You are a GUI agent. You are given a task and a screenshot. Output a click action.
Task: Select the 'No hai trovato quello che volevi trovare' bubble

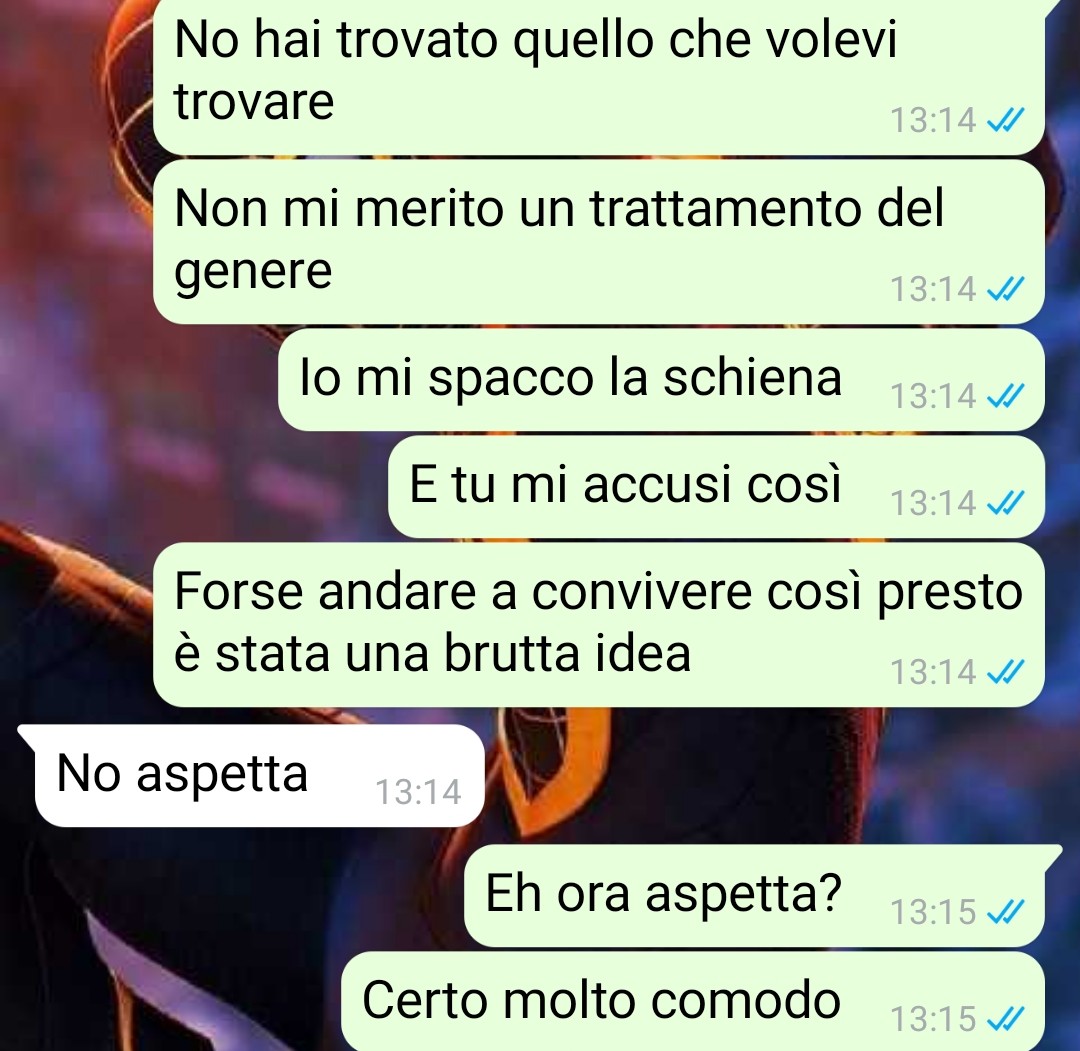[599, 76]
